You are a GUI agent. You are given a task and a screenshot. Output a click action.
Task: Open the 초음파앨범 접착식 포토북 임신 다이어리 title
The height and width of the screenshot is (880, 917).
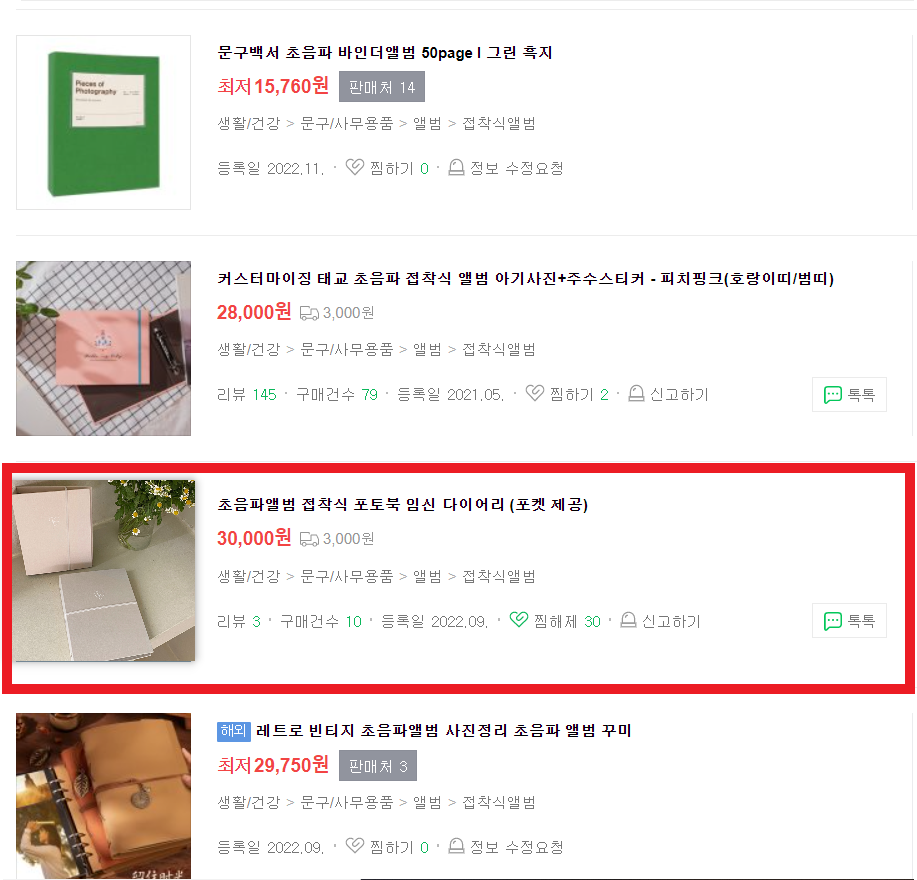tap(402, 504)
